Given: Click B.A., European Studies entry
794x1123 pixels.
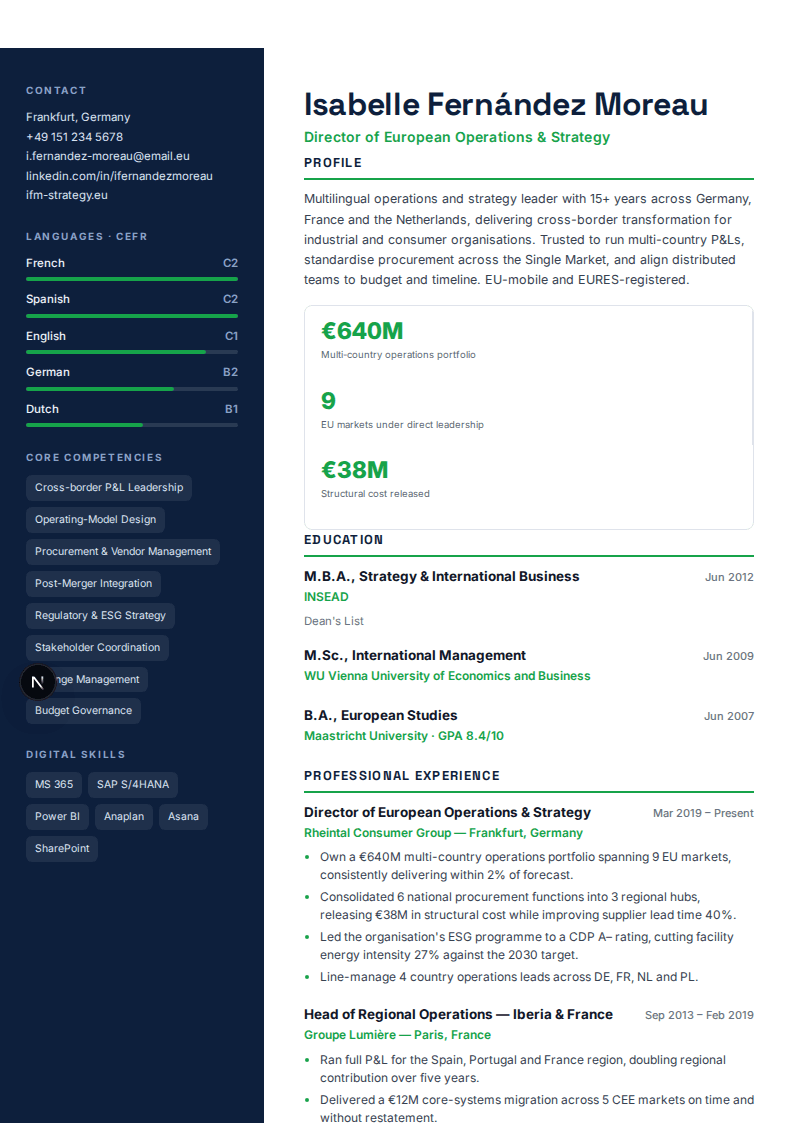Looking at the screenshot, I should [x=380, y=715].
